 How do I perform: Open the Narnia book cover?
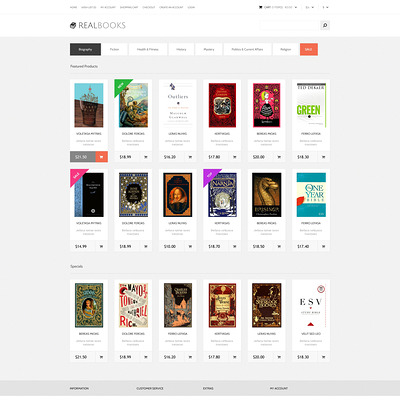[222, 195]
